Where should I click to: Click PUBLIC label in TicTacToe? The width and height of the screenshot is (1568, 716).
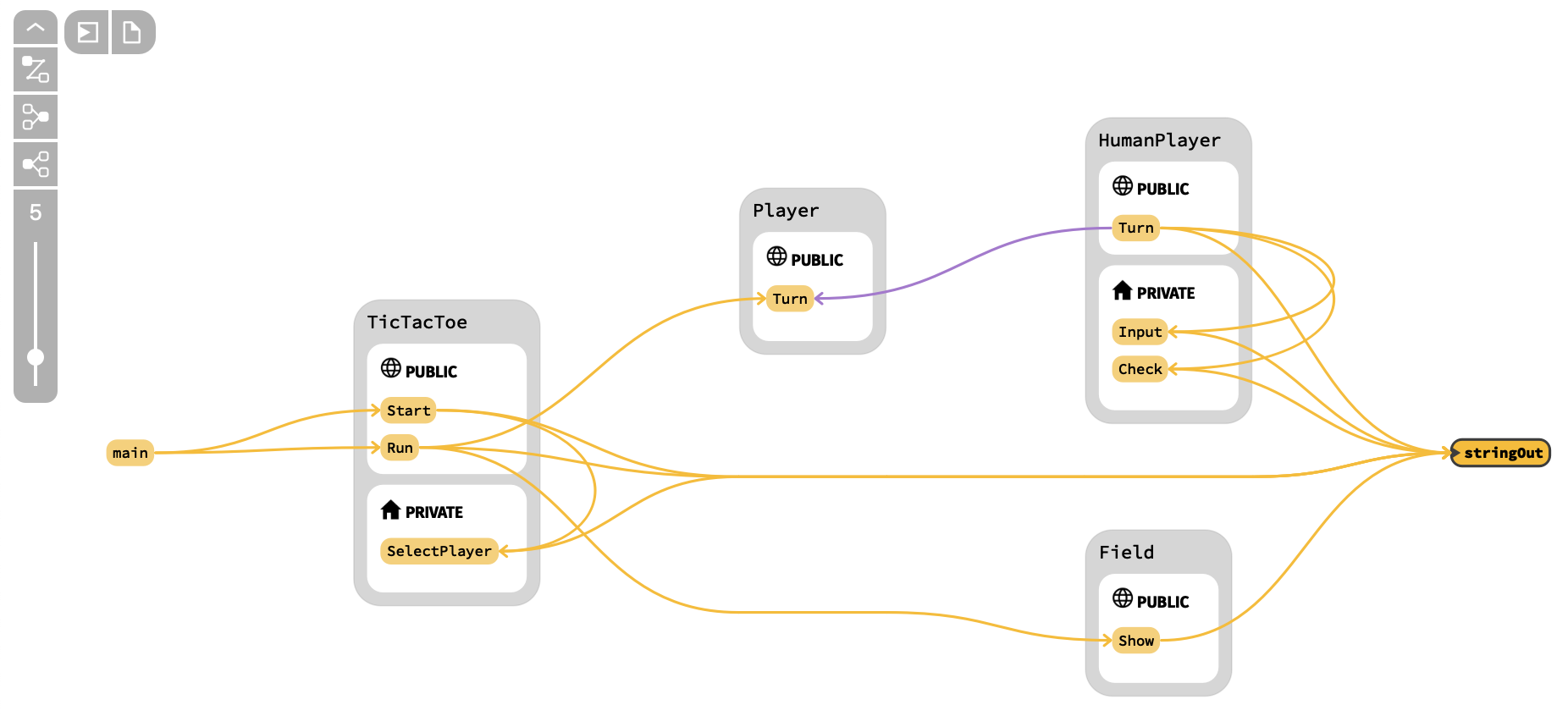coord(431,372)
